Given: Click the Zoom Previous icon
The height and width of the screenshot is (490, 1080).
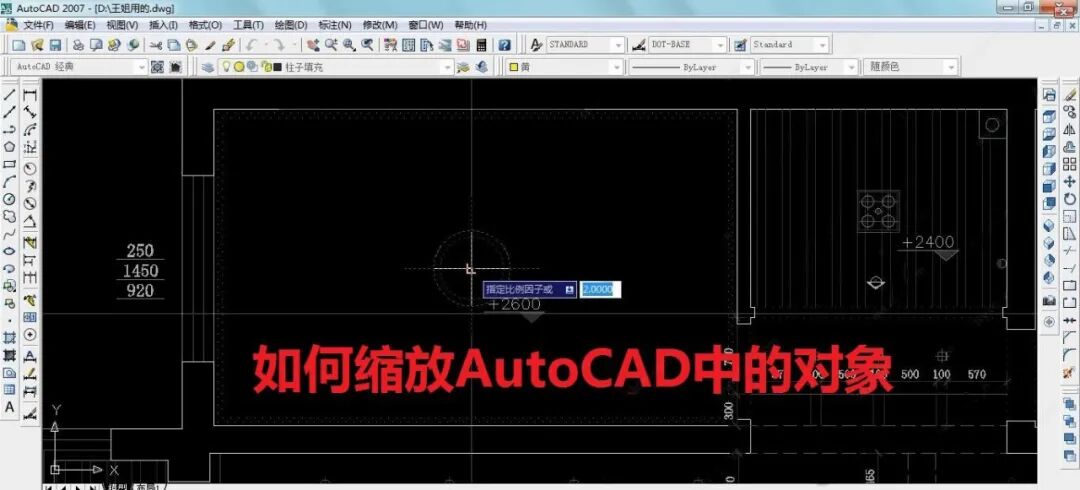Looking at the screenshot, I should click(368, 45).
